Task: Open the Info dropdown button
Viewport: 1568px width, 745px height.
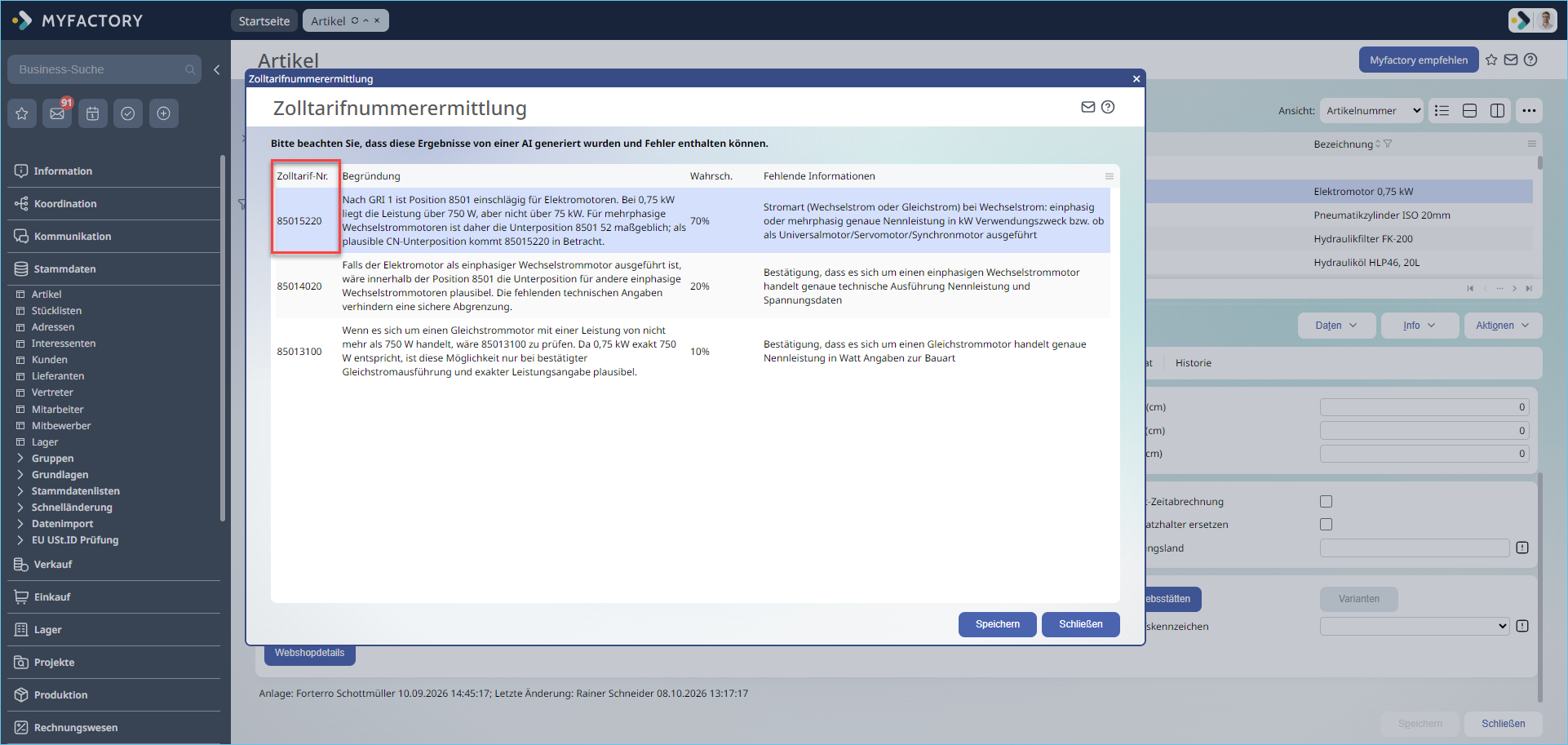Action: (1419, 326)
